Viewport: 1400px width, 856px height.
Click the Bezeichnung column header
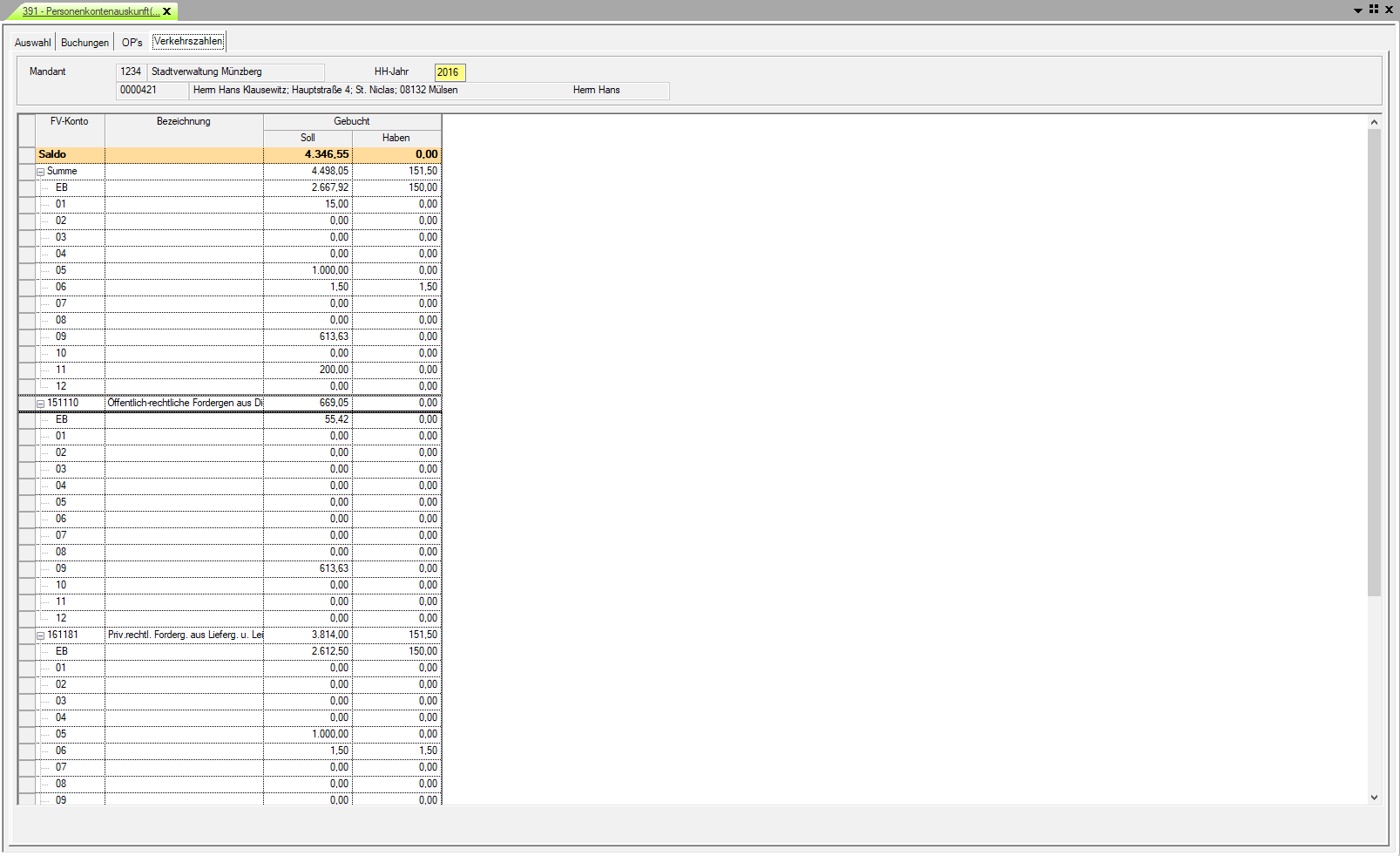pos(183,121)
